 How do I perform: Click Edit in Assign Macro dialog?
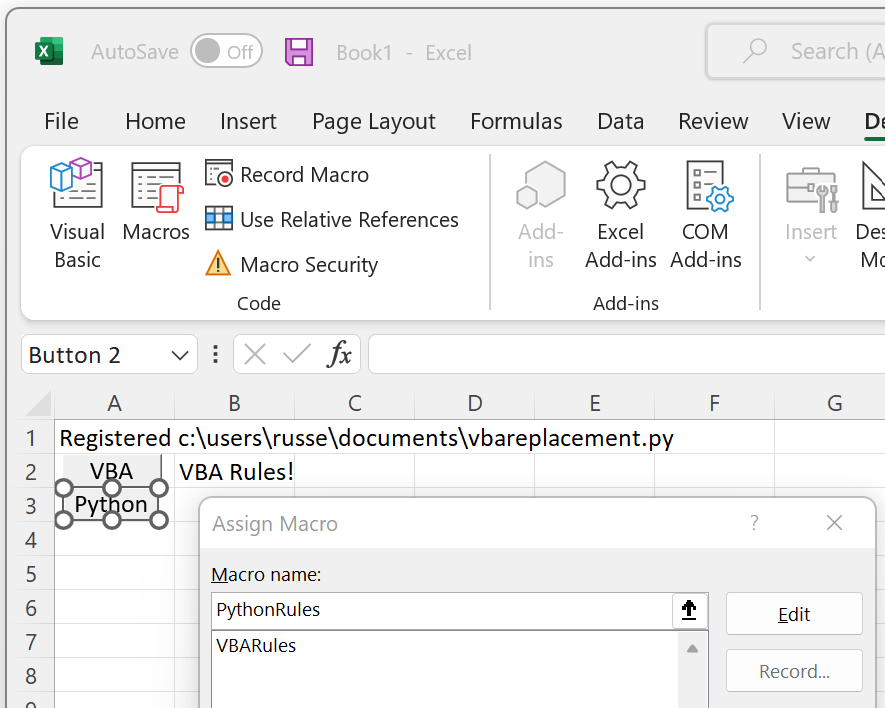pos(794,614)
